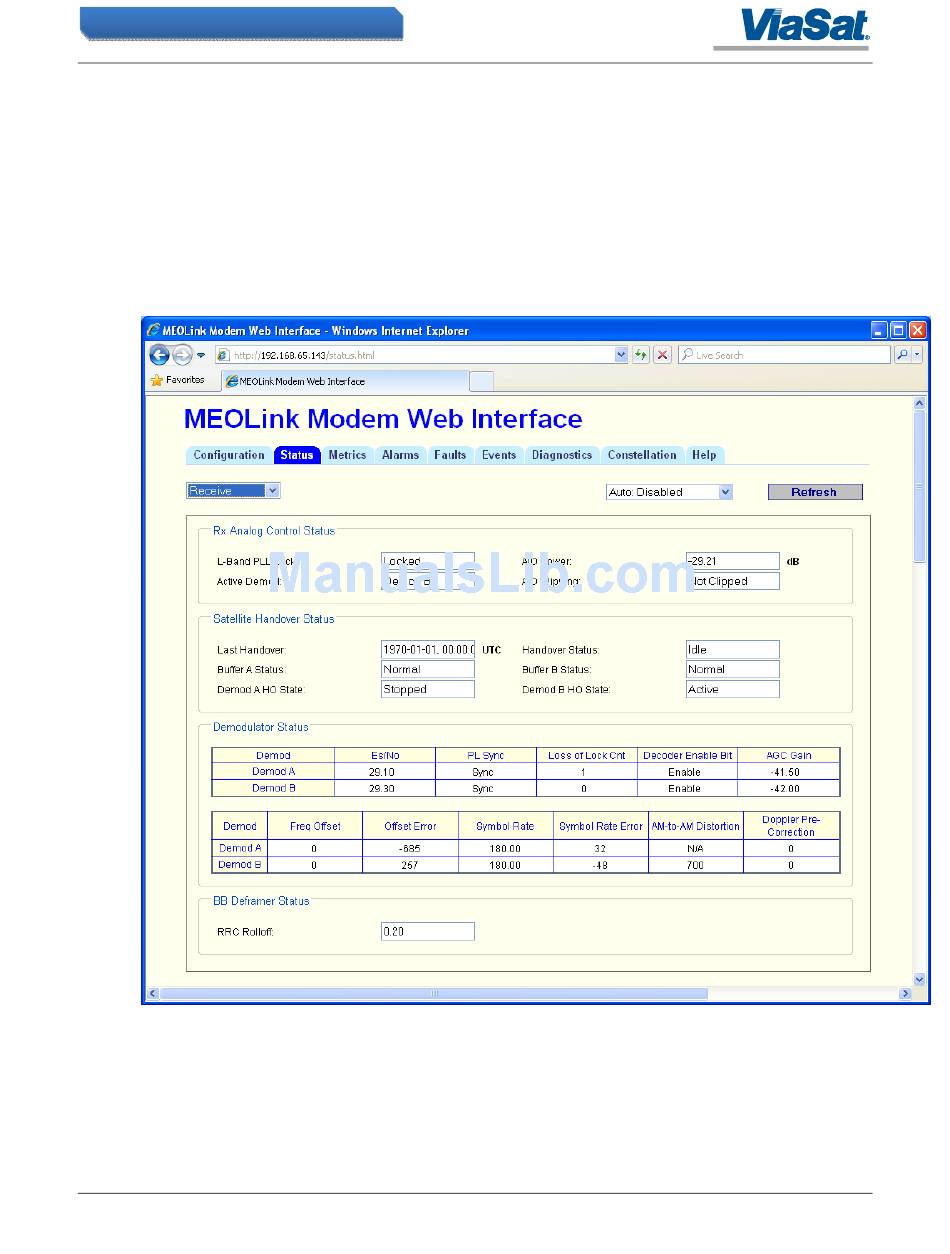Viewport: 950px width, 1254px height.
Task: Click the Offset Error value -685
Action: (411, 848)
